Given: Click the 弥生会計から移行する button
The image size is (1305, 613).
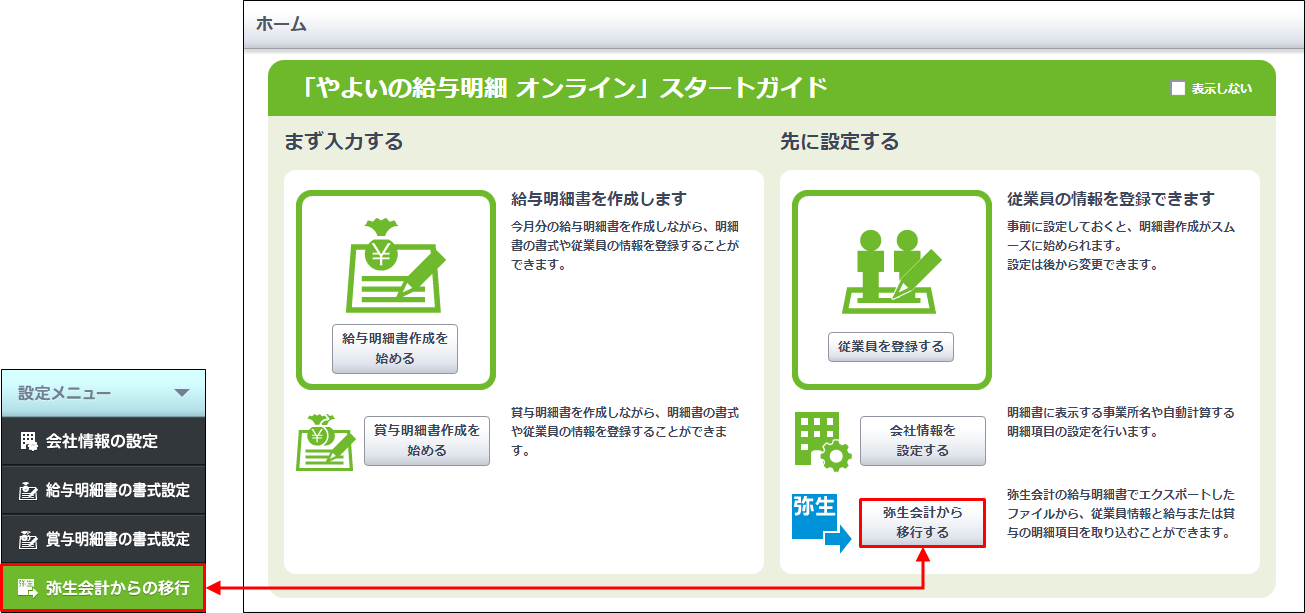Looking at the screenshot, I should [x=923, y=522].
